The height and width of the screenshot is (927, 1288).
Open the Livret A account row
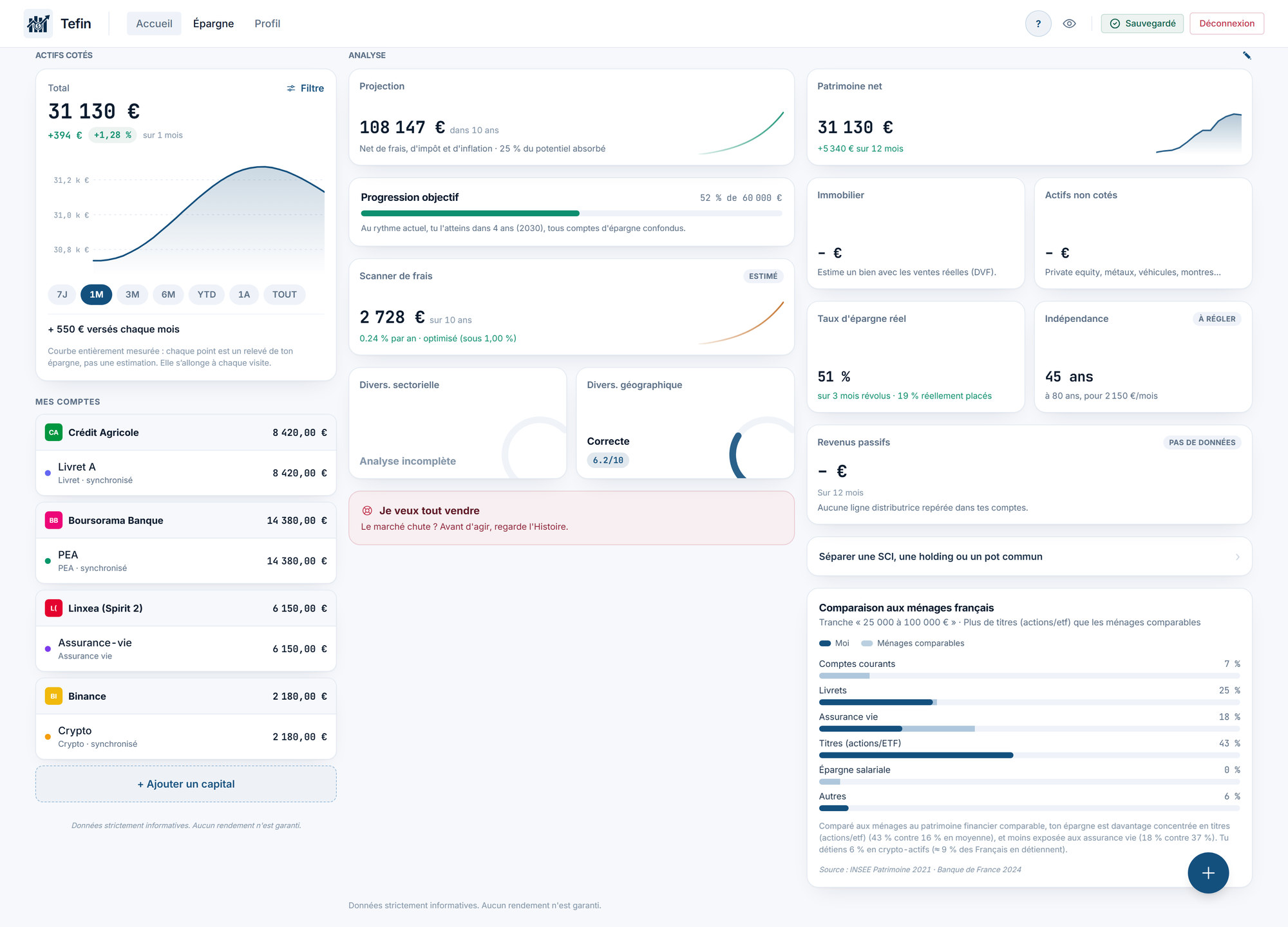pos(186,473)
